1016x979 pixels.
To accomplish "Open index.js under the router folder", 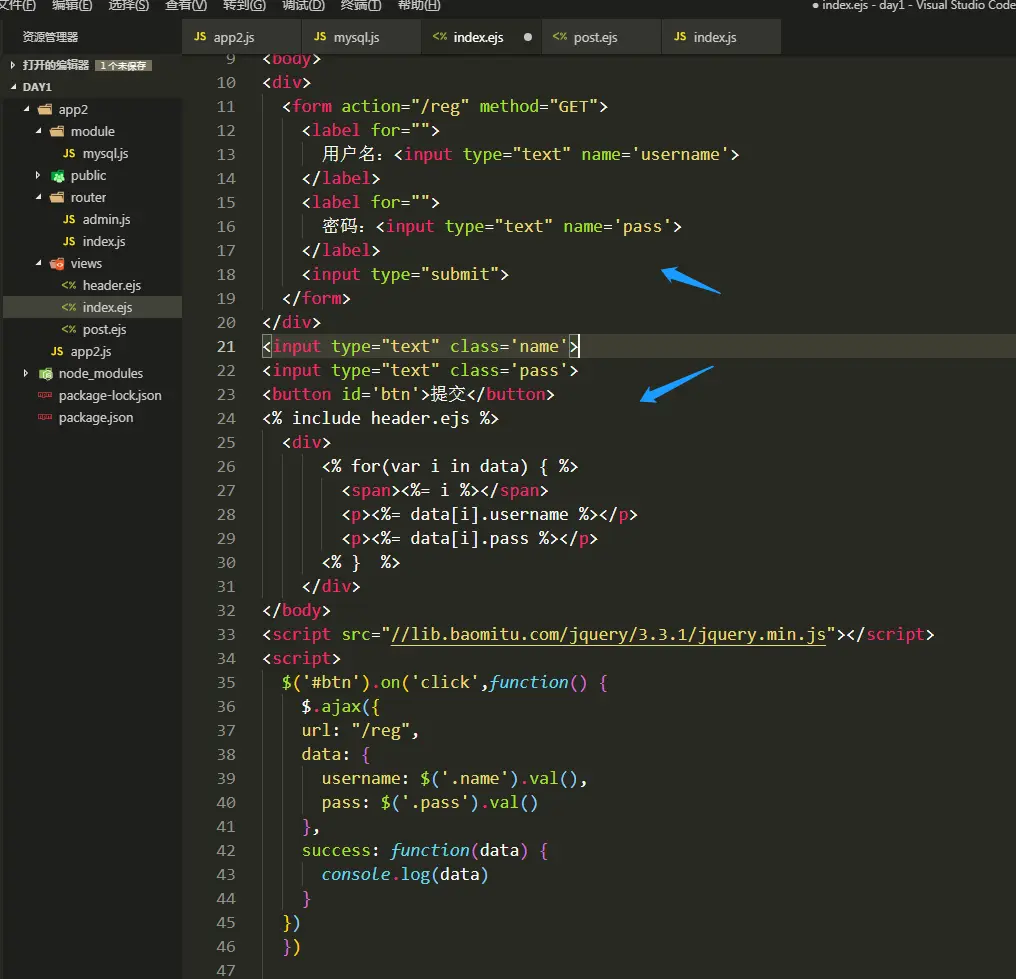I will coord(104,242).
